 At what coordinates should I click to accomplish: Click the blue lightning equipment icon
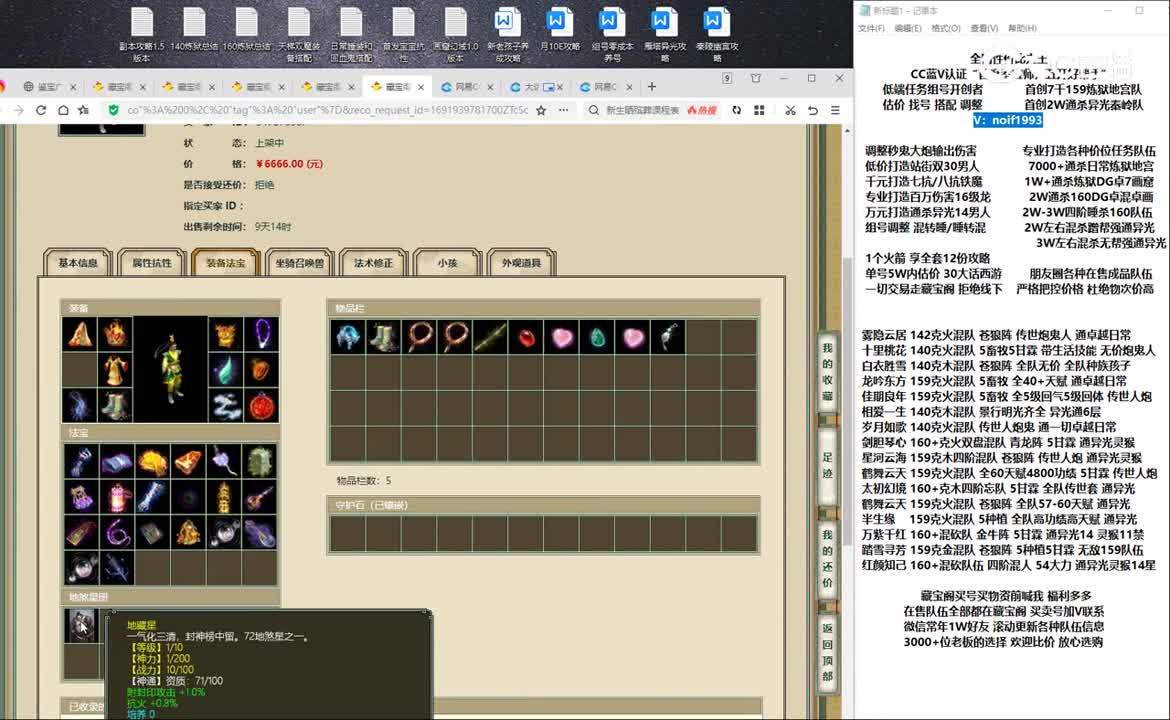[x=79, y=406]
